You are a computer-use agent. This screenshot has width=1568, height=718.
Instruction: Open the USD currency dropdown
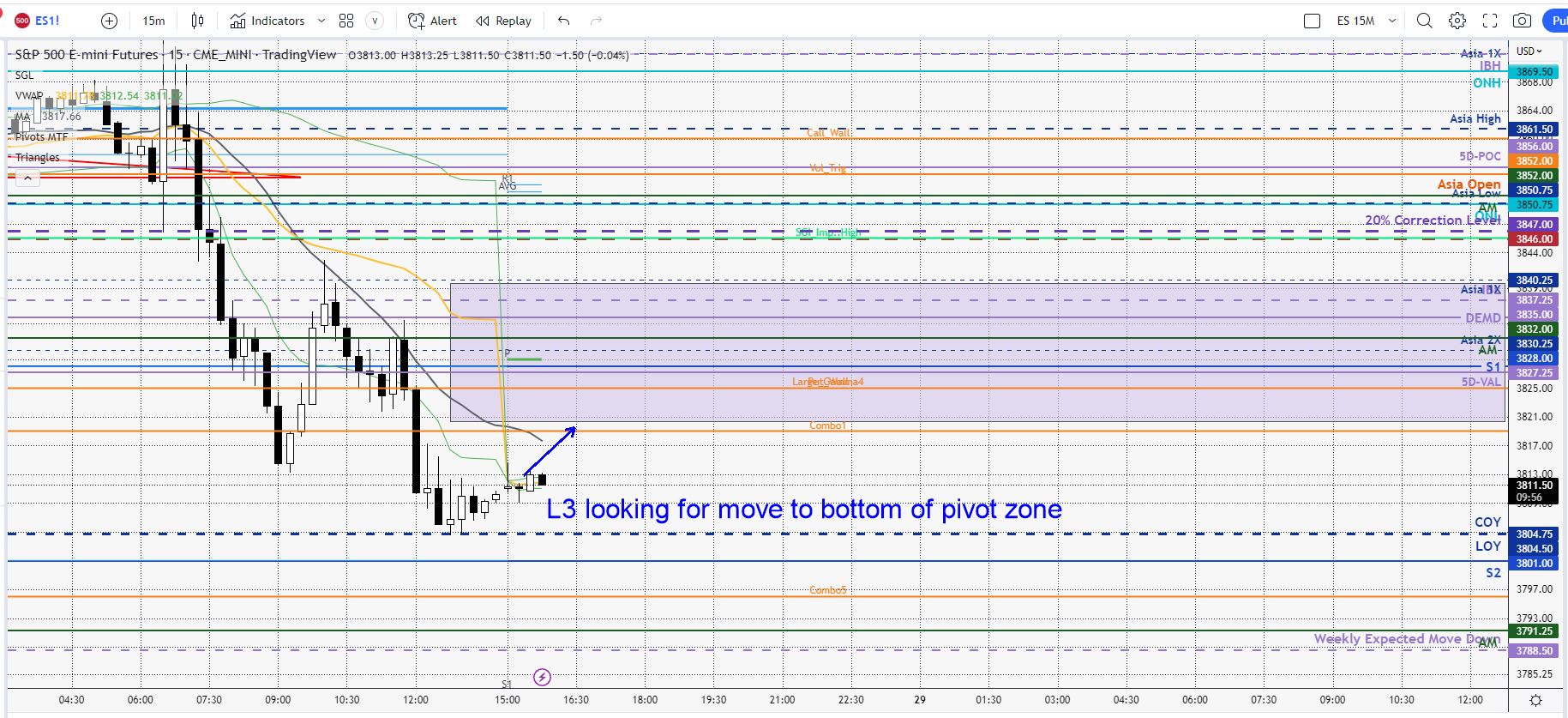coord(1529,51)
